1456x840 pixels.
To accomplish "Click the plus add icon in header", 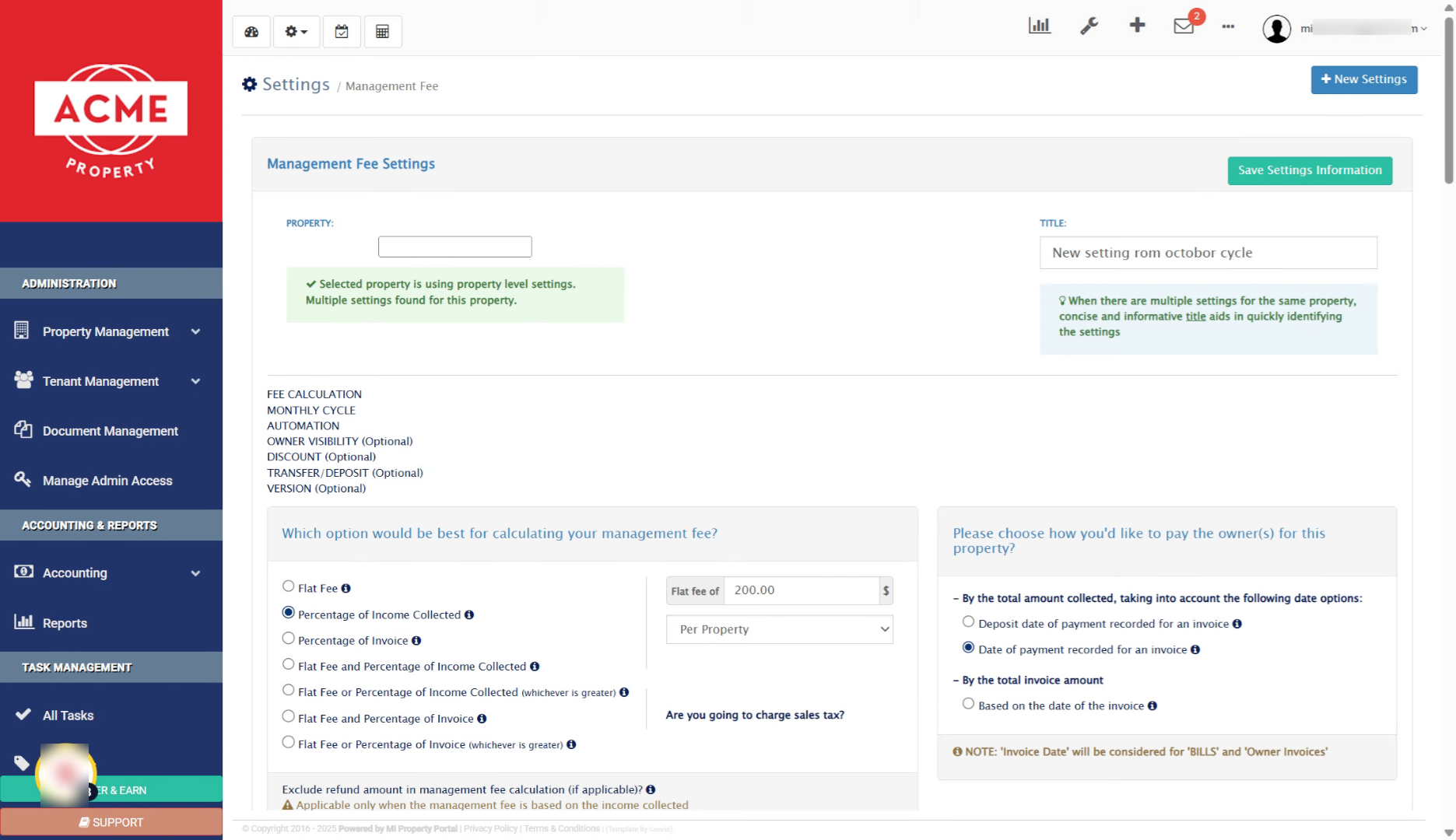I will [1137, 25].
